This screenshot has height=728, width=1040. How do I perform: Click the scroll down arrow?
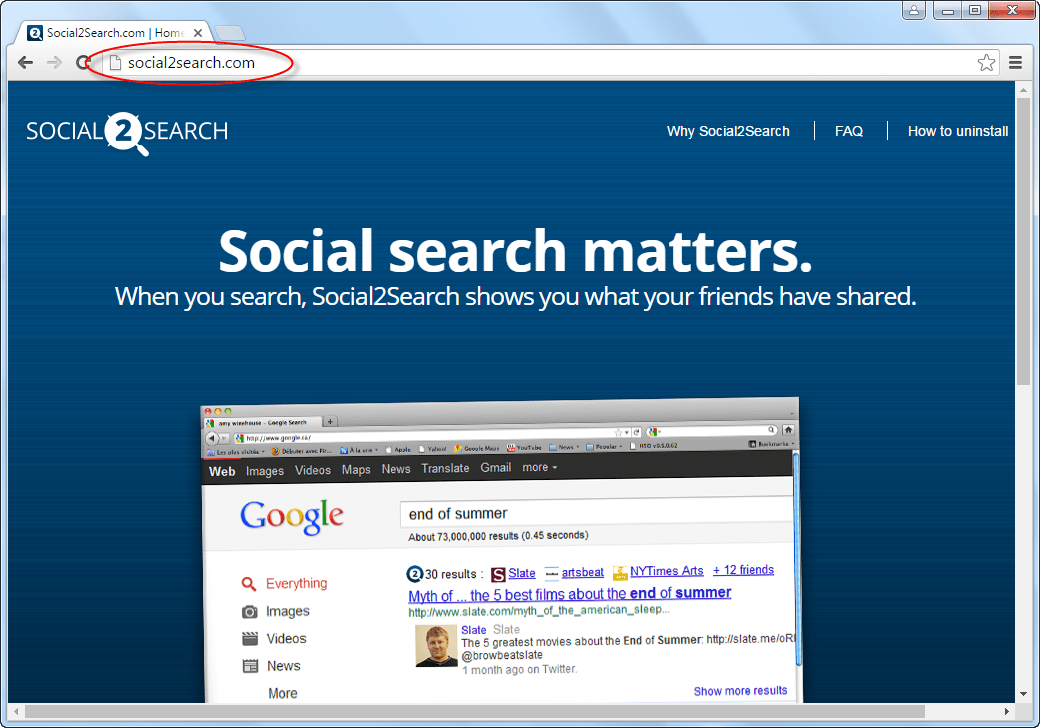coord(1023,694)
